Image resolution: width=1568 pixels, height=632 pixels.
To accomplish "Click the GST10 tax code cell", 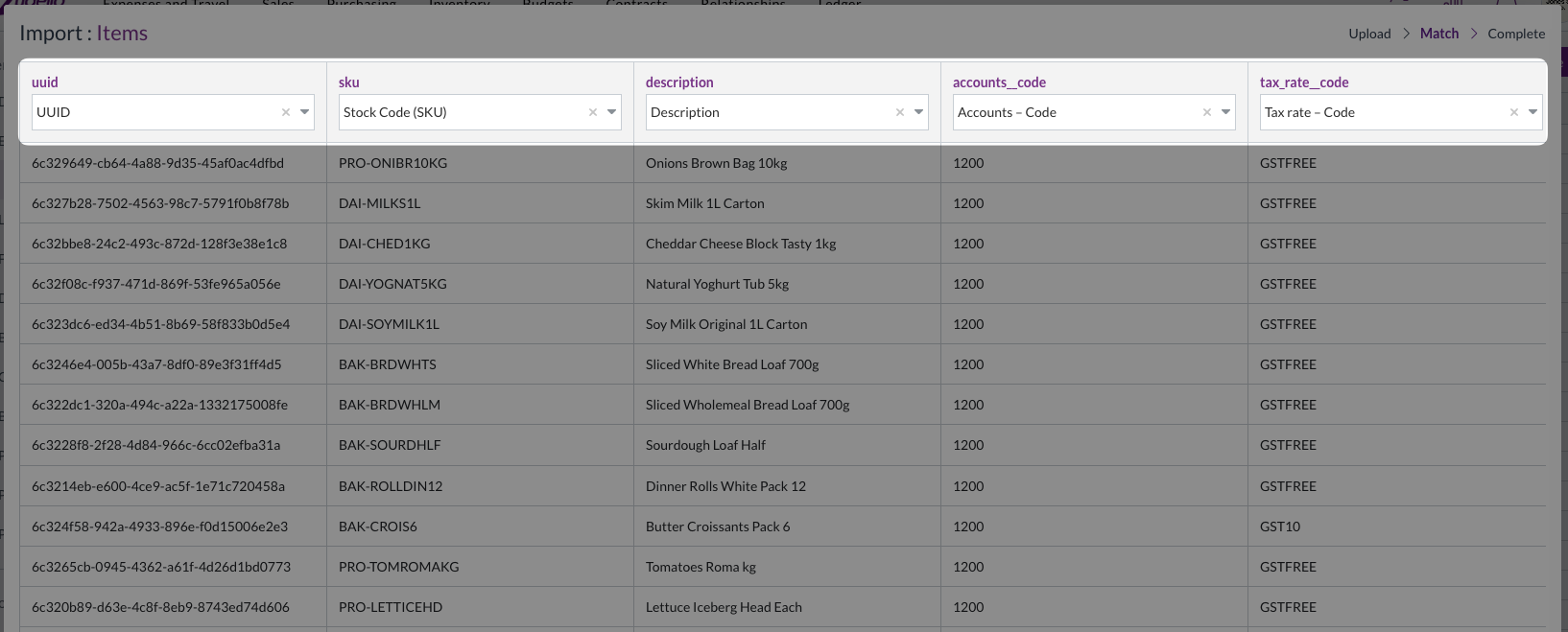I will pos(1280,527).
